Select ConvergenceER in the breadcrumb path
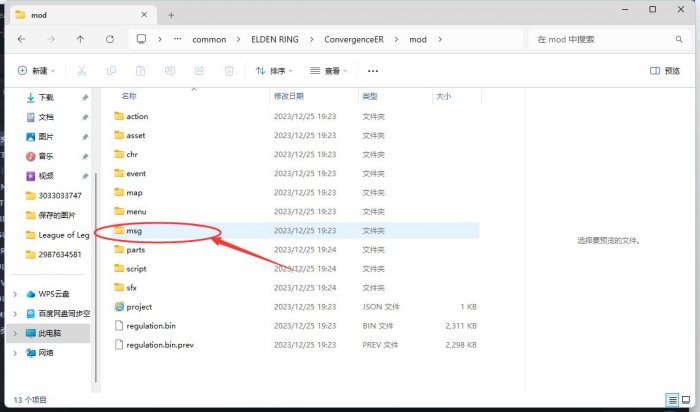This screenshot has width=700, height=412. [x=354, y=39]
